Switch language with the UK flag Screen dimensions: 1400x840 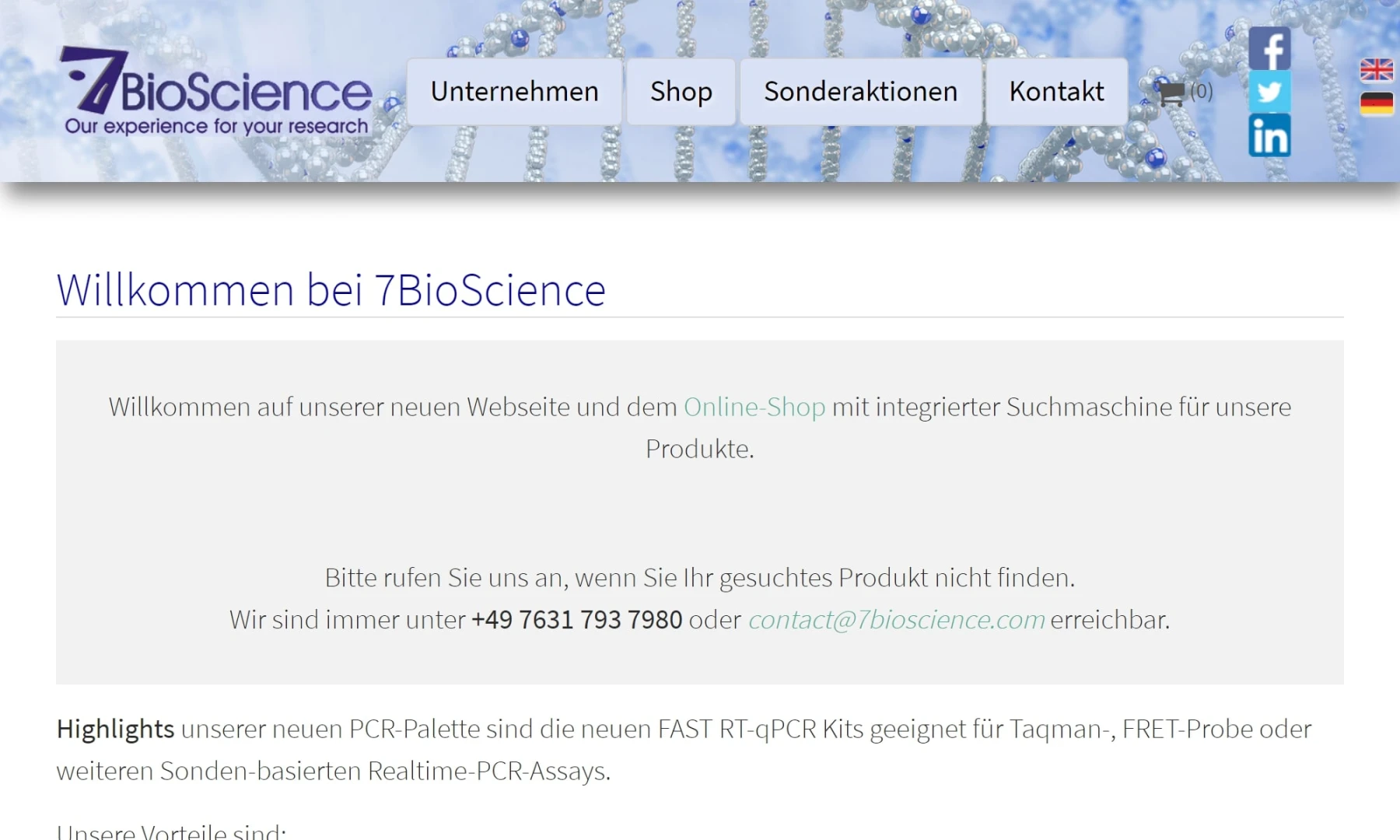click(x=1376, y=70)
